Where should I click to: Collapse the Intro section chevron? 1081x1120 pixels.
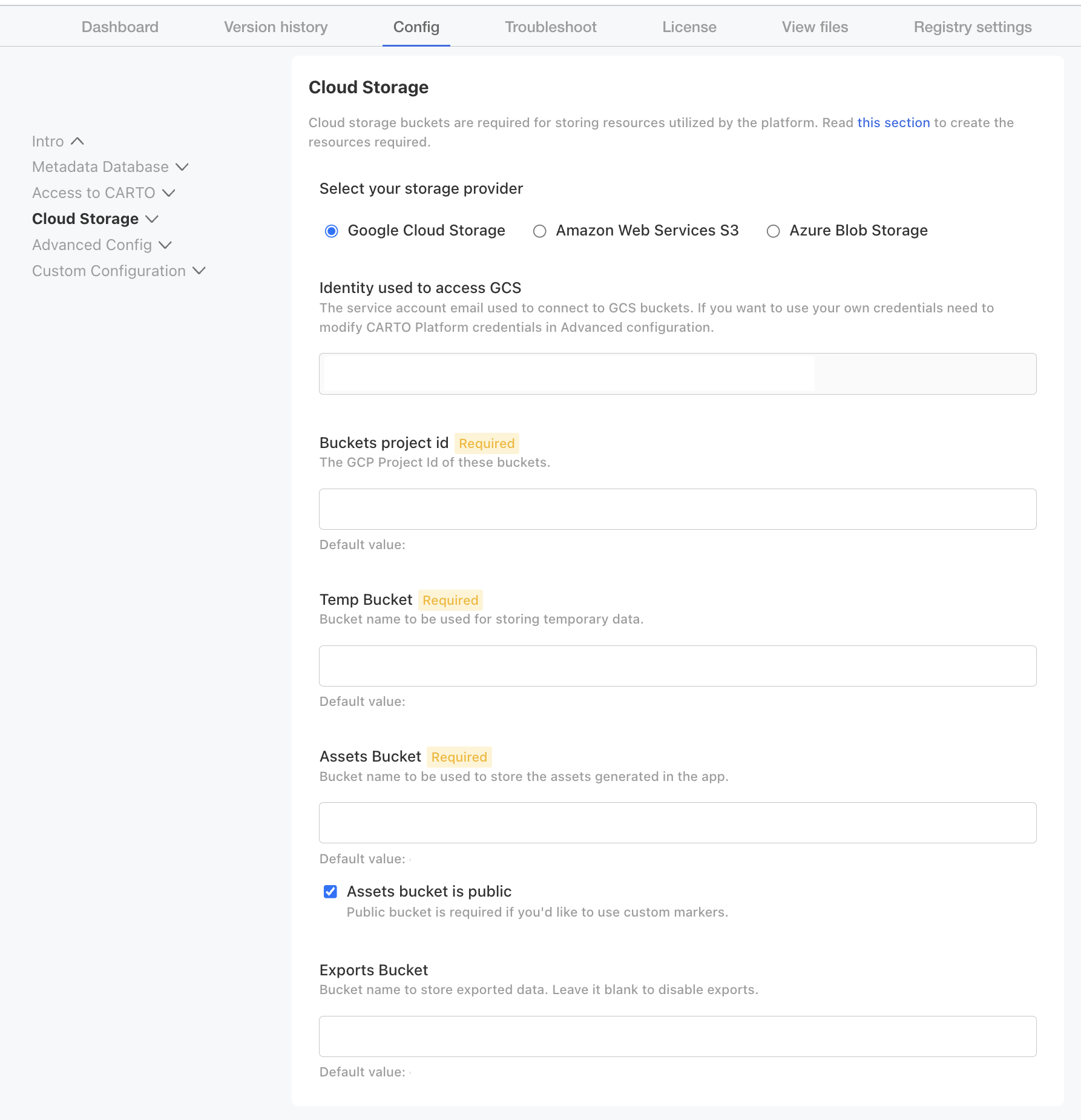77,141
